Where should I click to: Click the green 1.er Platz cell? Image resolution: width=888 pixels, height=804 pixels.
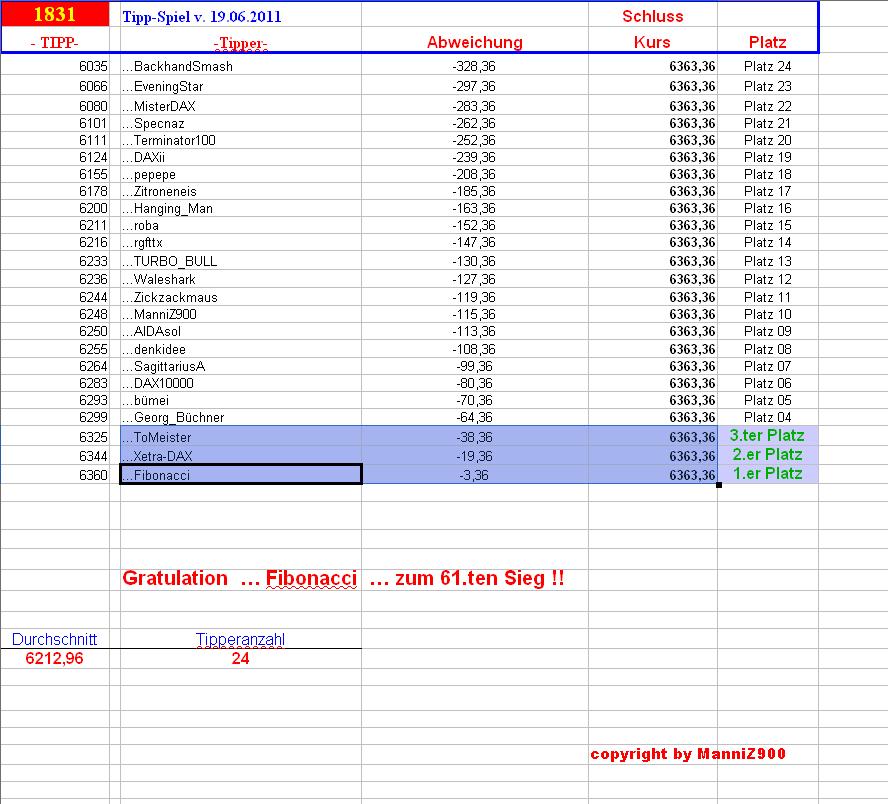pos(767,473)
